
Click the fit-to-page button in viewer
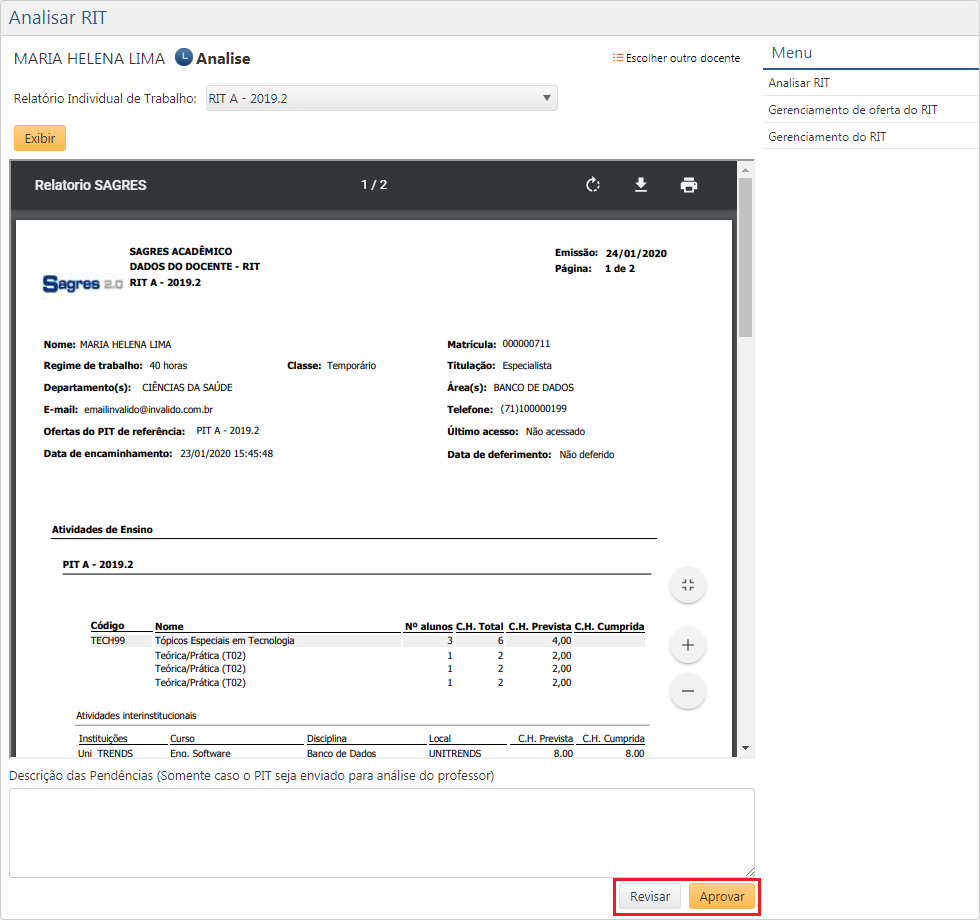point(688,586)
